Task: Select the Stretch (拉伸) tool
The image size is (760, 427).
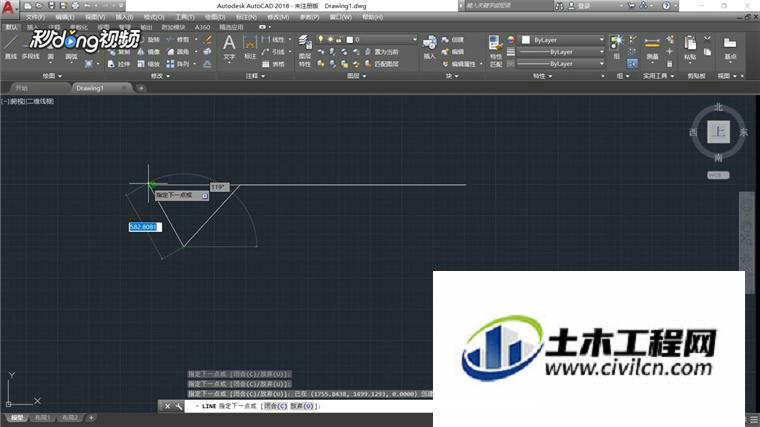Action: coord(119,64)
